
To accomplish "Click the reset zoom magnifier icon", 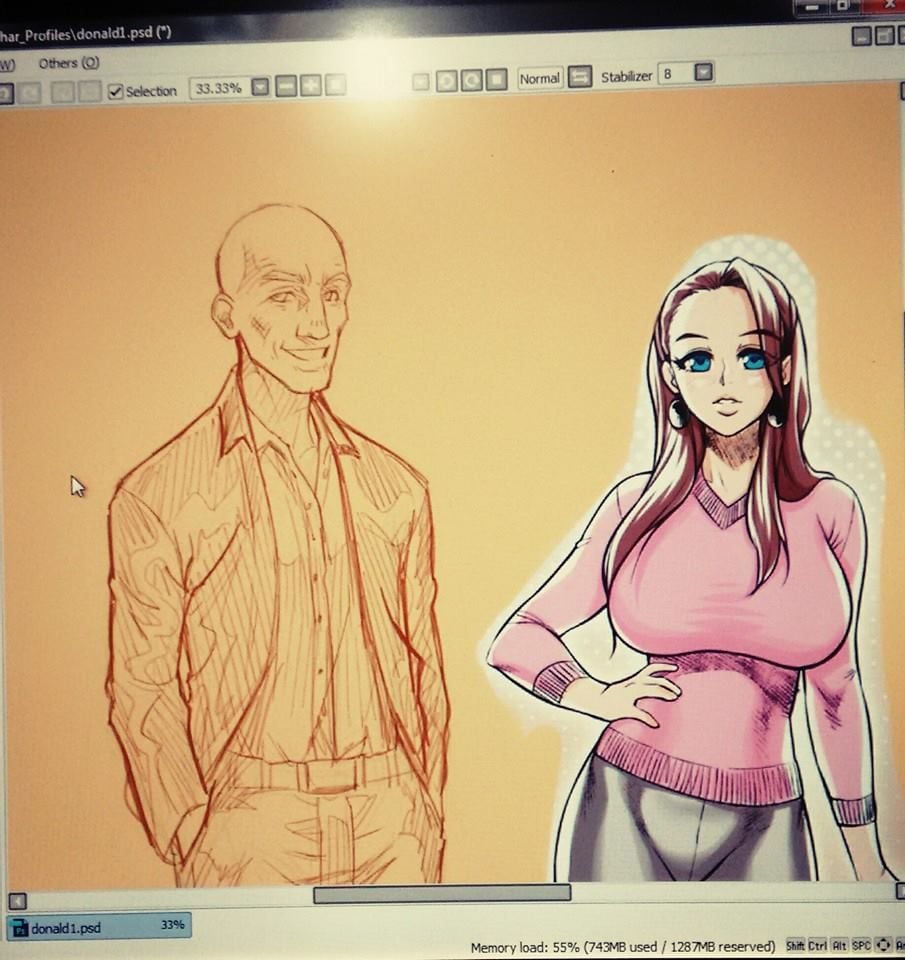I will pyautogui.click(x=332, y=88).
